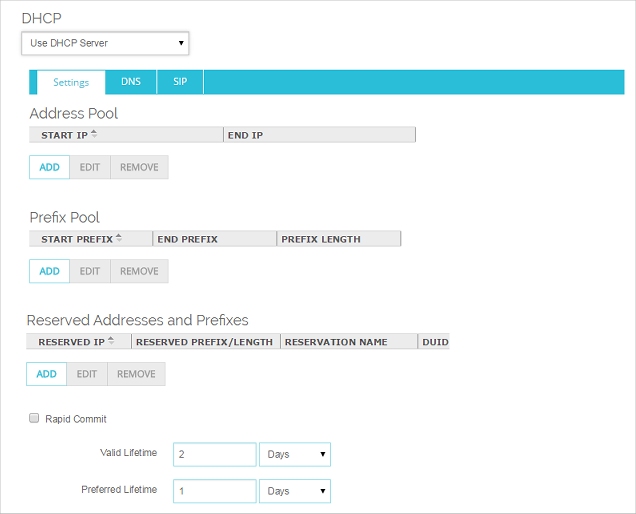Sort by the Start IP arrow icon
Image resolution: width=636 pixels, height=514 pixels.
(x=94, y=134)
